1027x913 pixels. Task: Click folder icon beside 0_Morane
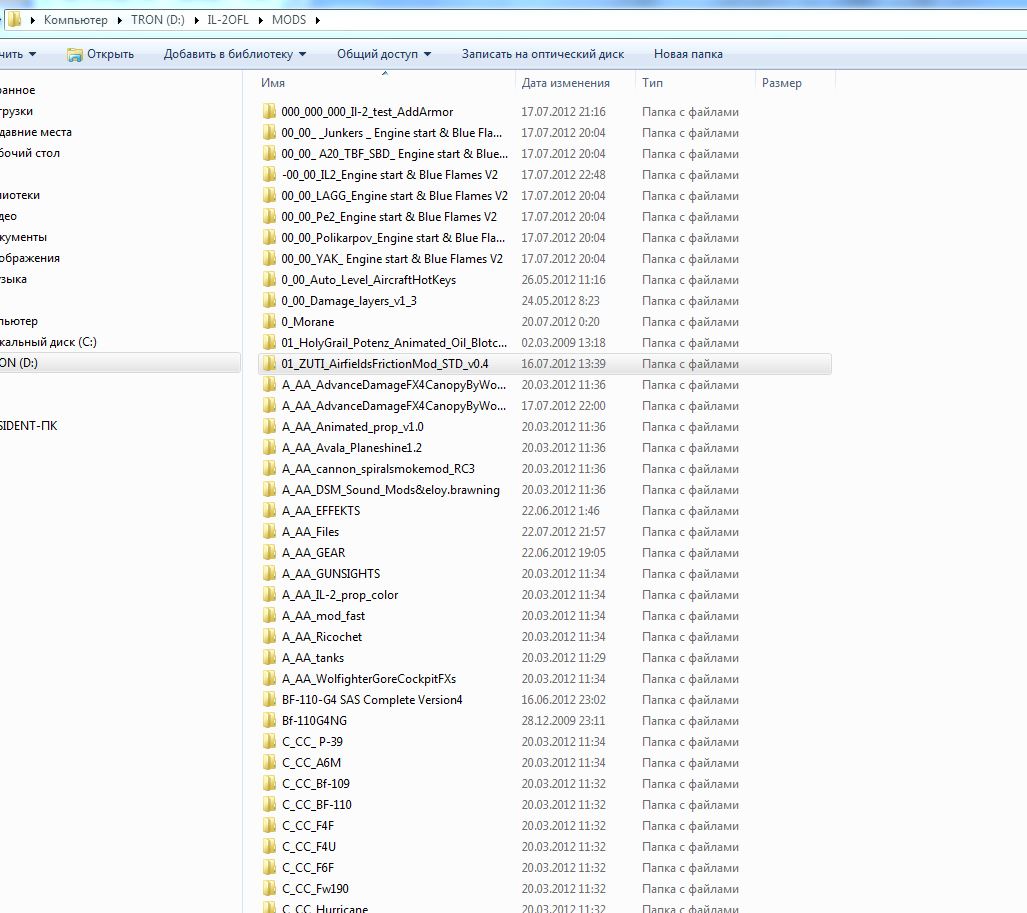pyautogui.click(x=269, y=322)
